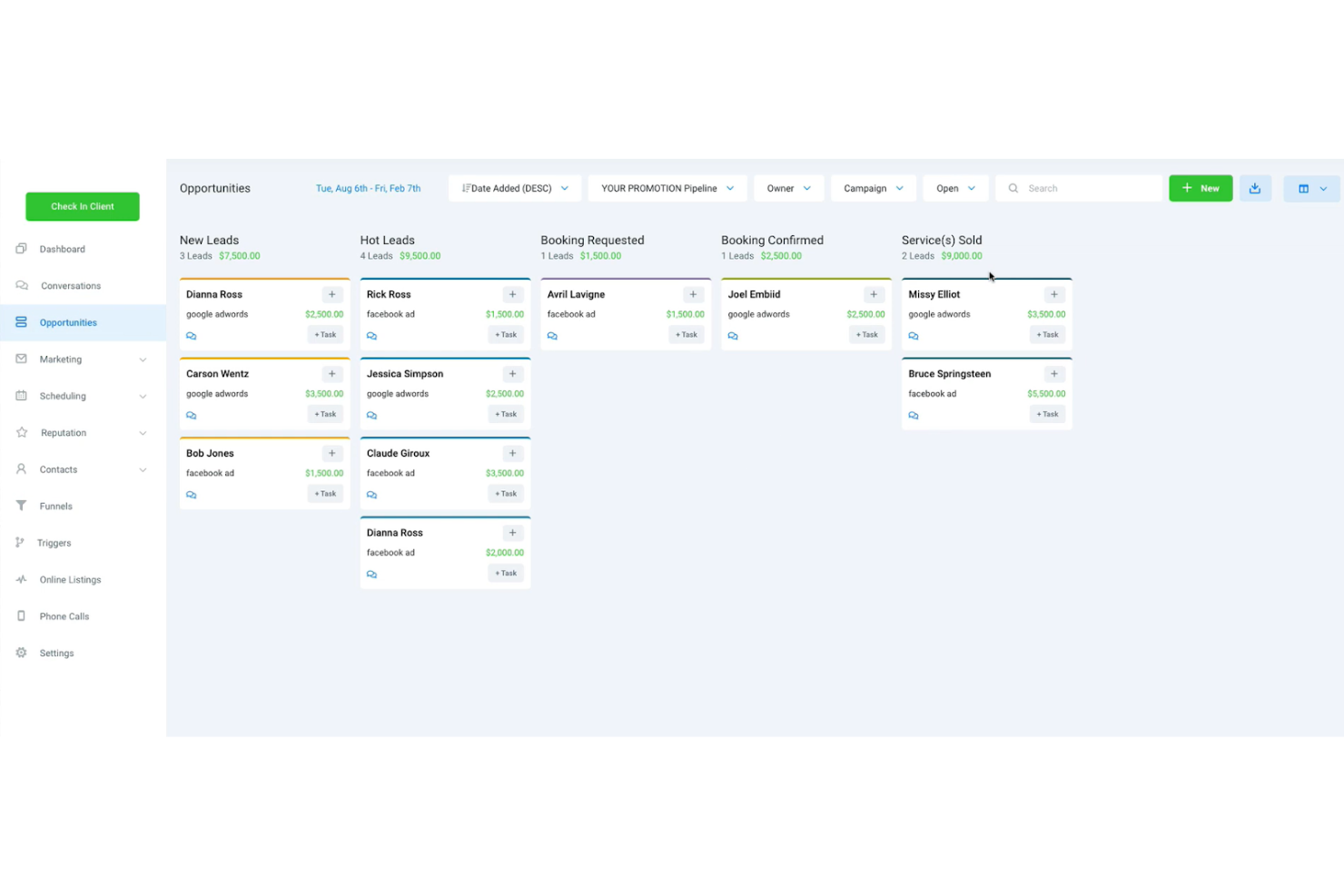The image size is (1344, 896).
Task: Click the Funnels filter icon
Action: click(21, 506)
